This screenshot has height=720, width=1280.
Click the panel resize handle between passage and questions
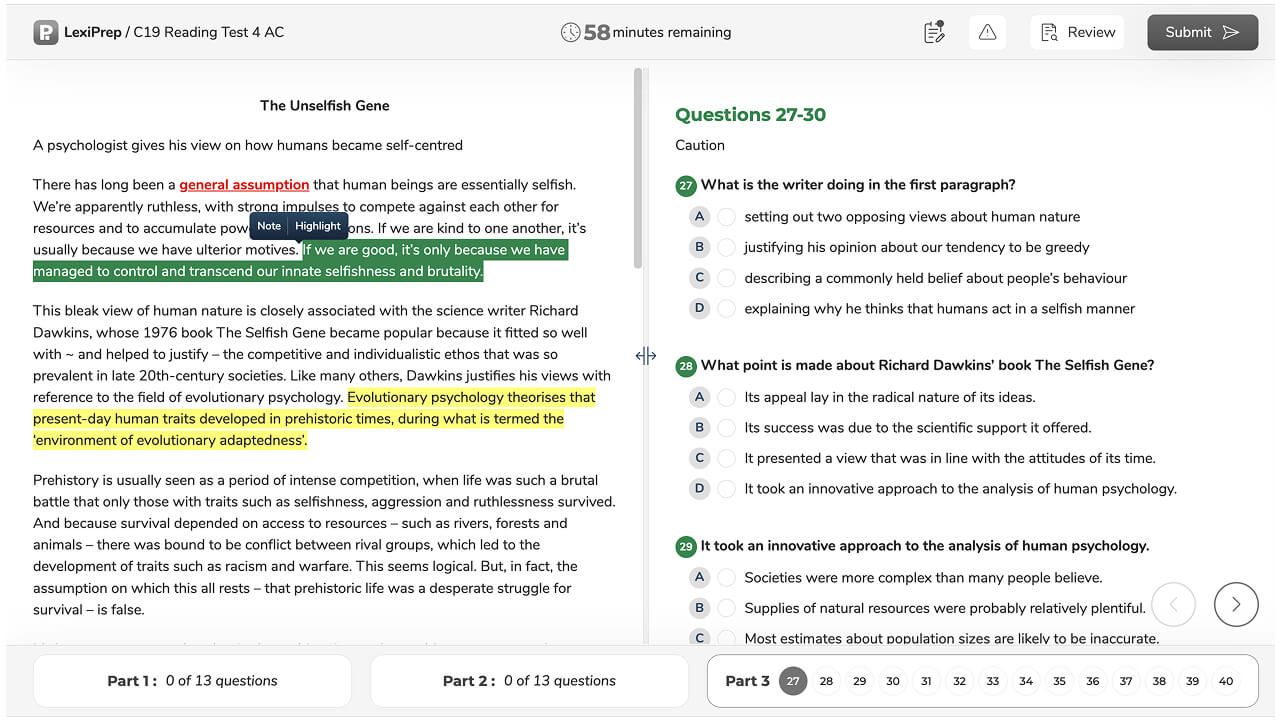point(646,355)
